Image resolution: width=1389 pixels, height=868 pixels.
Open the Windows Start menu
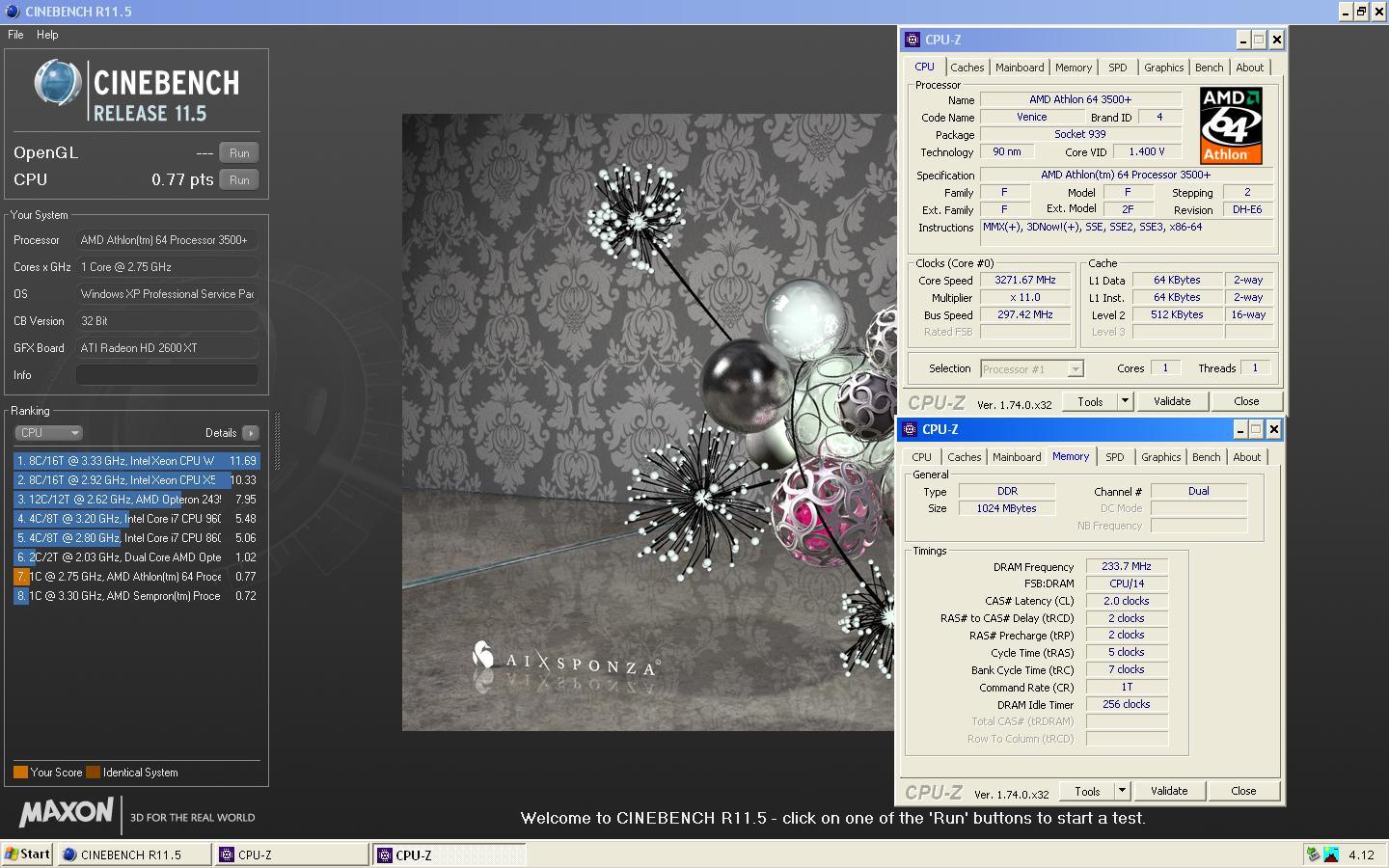pyautogui.click(x=27, y=854)
